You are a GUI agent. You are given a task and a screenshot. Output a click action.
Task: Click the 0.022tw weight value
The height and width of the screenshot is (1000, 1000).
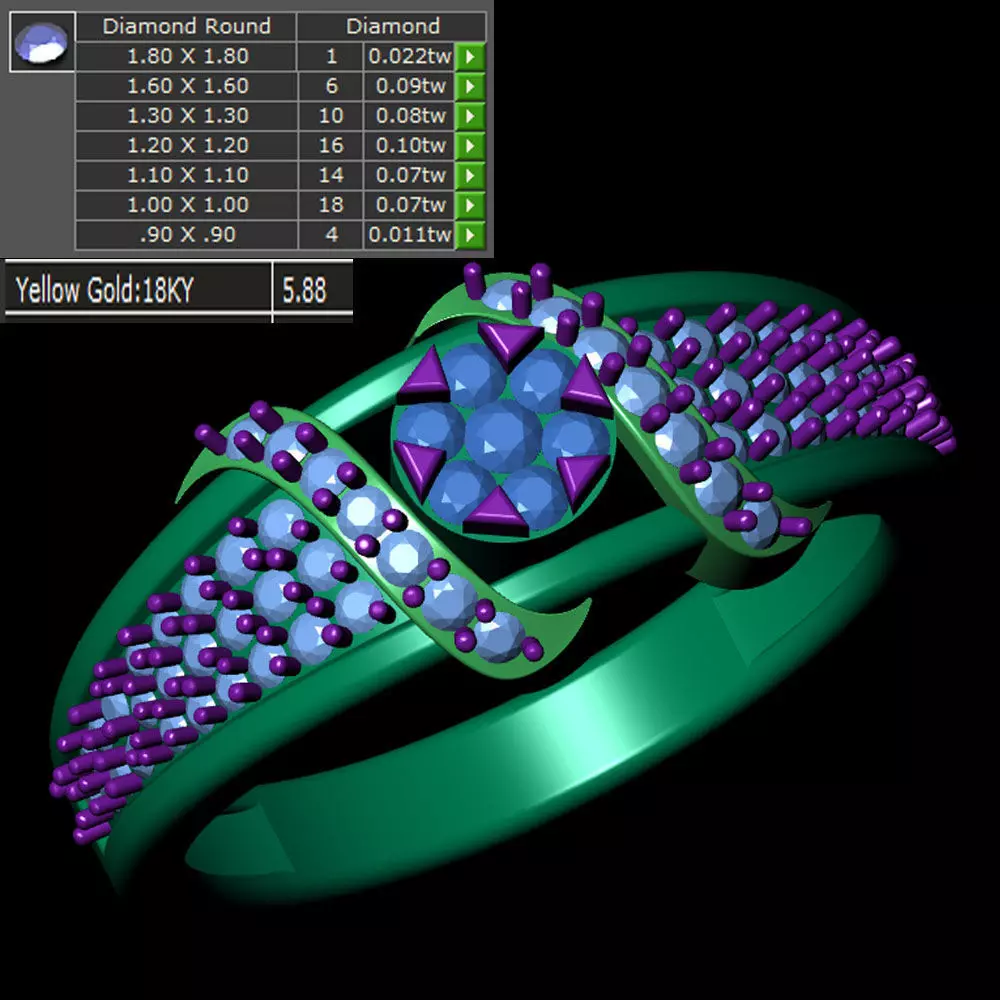409,56
